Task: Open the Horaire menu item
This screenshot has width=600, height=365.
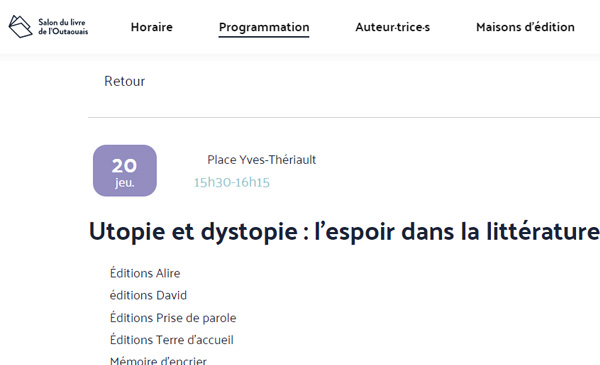Action: pyautogui.click(x=152, y=27)
